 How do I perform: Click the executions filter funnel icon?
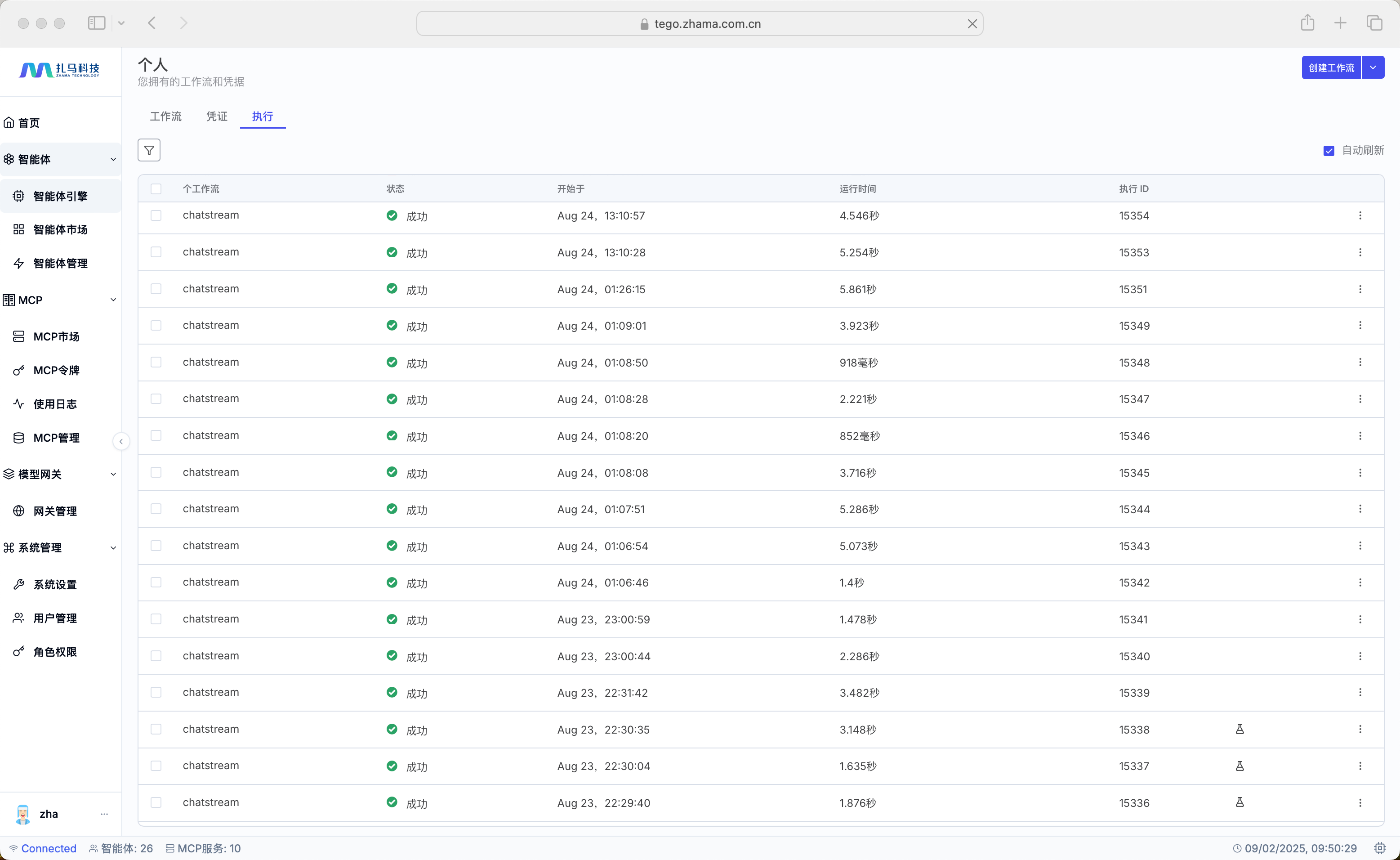tap(149, 150)
